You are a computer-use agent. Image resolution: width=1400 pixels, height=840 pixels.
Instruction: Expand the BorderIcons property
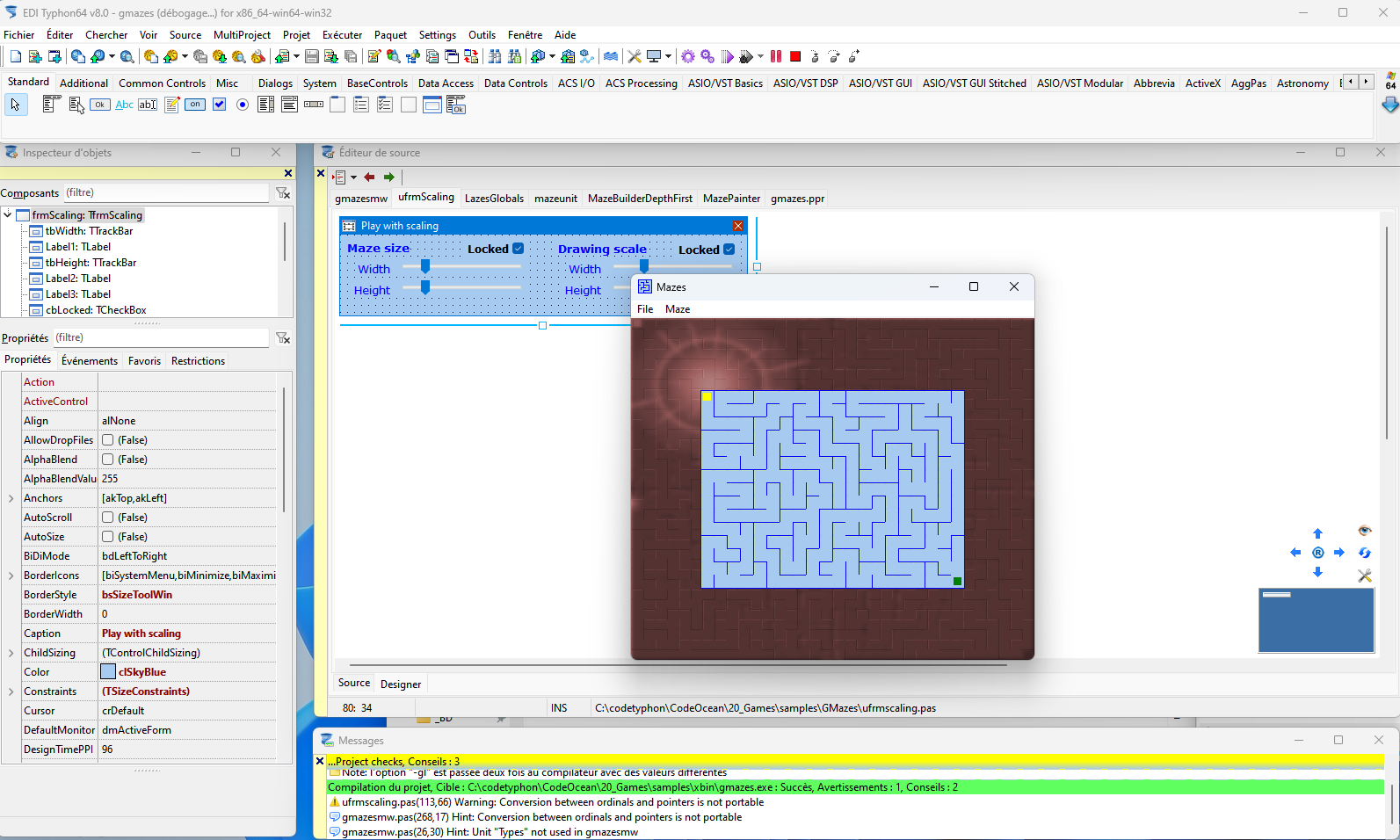pyautogui.click(x=11, y=576)
